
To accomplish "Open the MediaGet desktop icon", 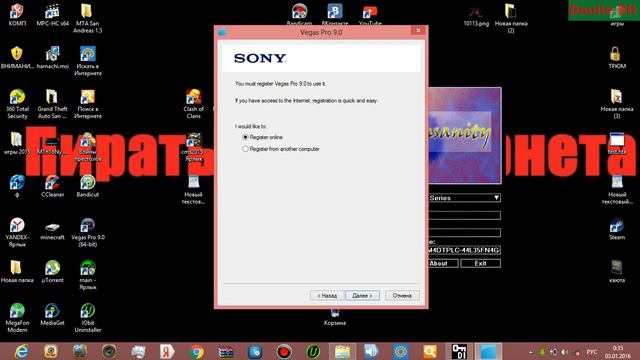I will (x=52, y=314).
